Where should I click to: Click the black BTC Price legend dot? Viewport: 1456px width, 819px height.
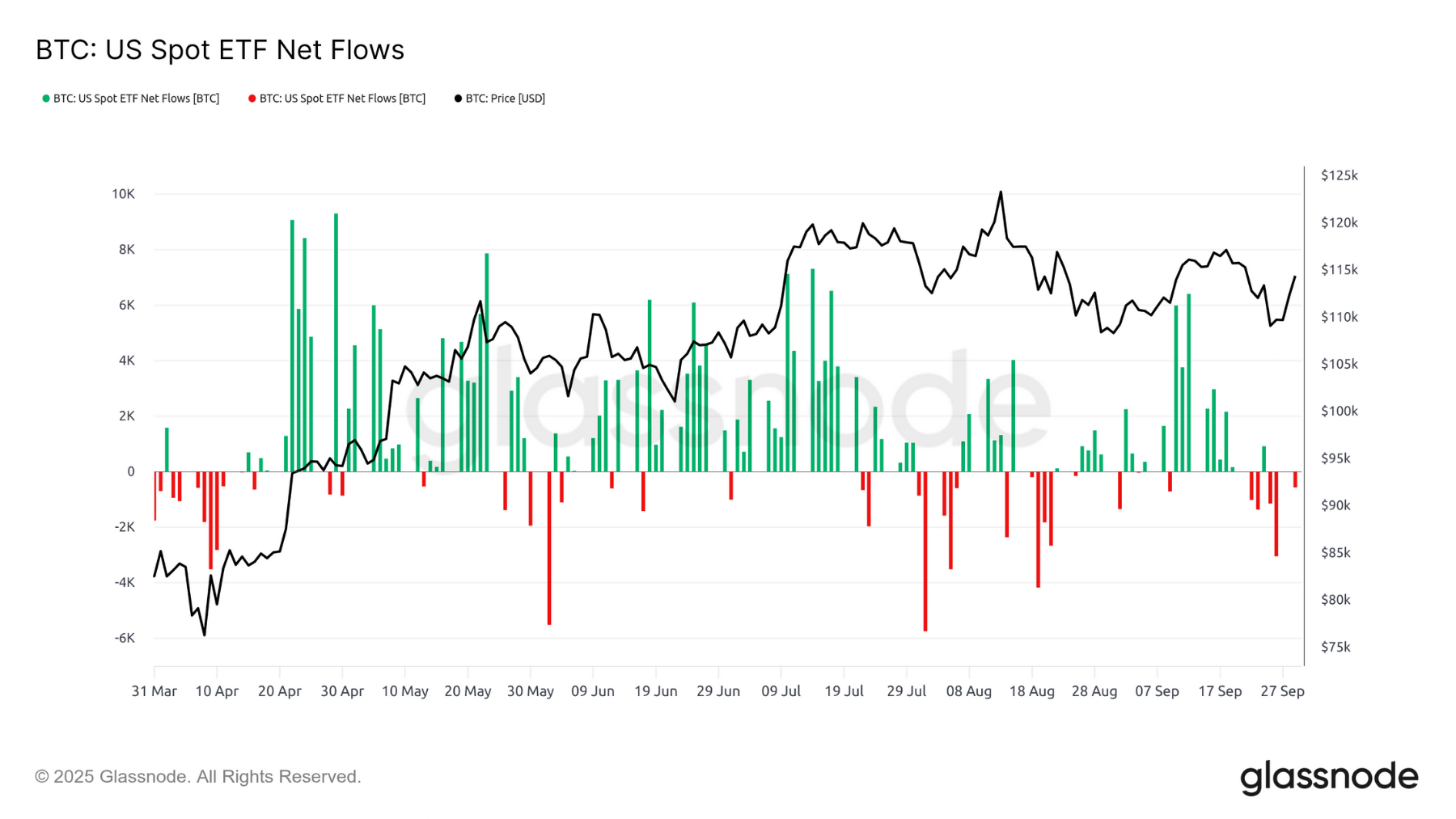[x=458, y=99]
